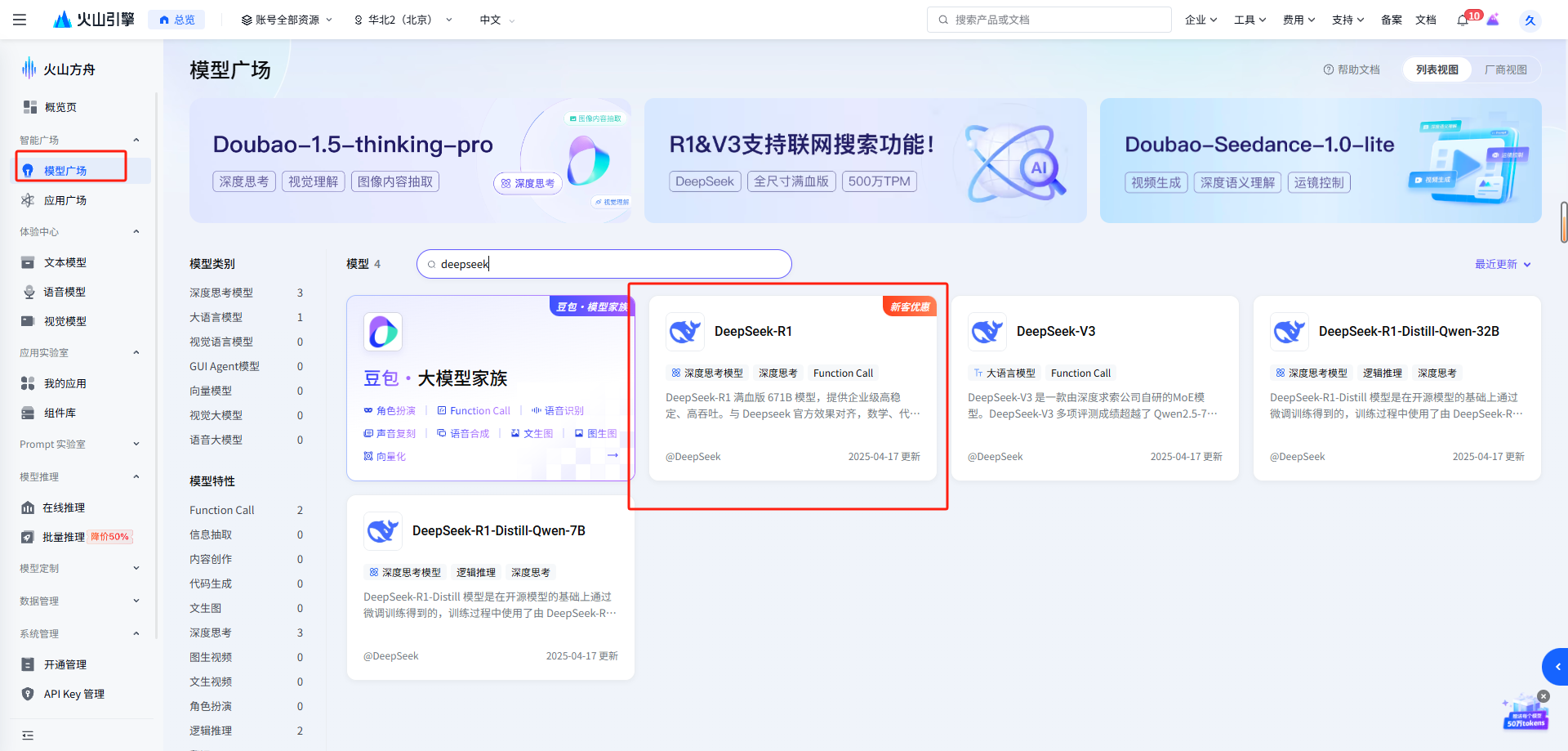This screenshot has width=1568, height=751.
Task: Open the notification bell icon
Action: 1462,20
